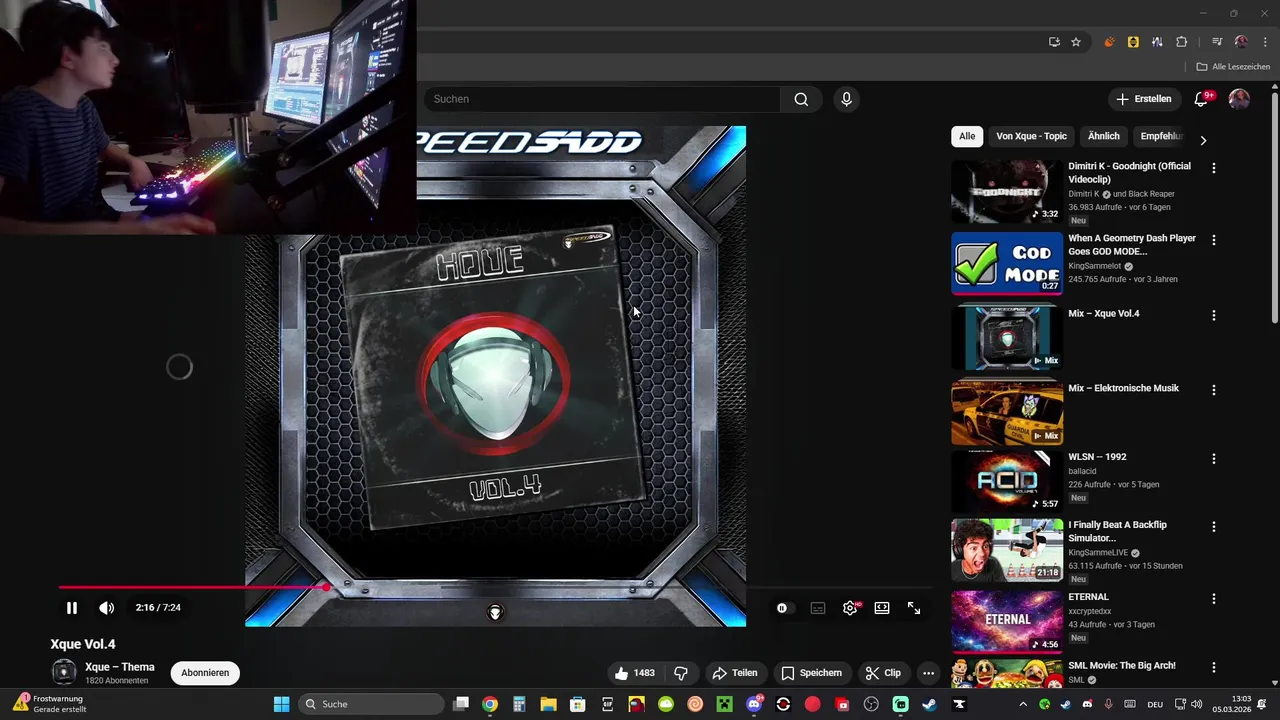Open options for Backflip Simulator video
1280x720 pixels.
tap(1214, 526)
